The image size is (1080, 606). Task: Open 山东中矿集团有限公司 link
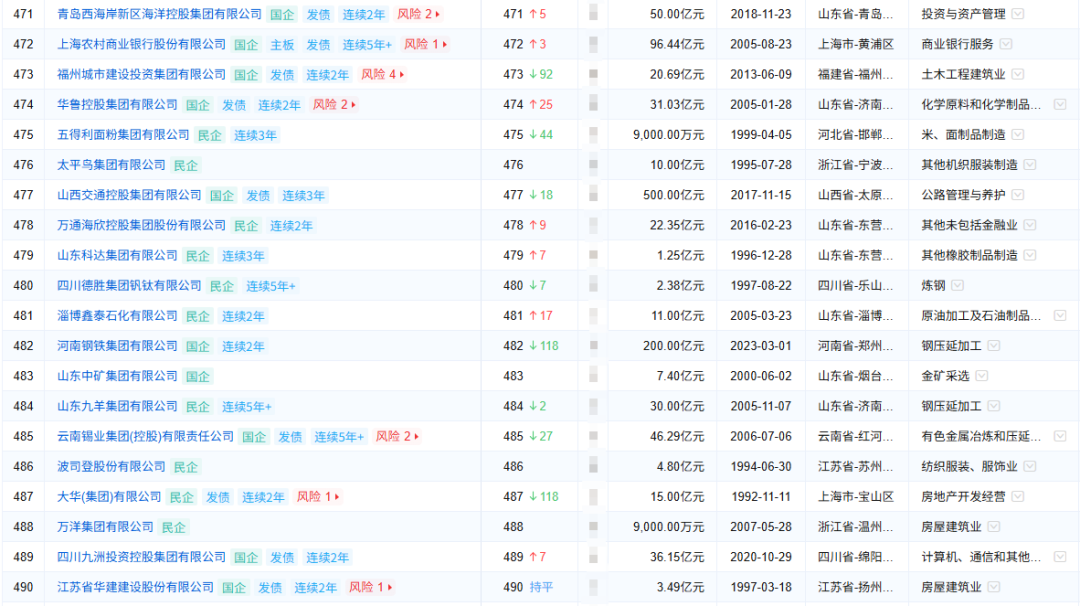117,376
